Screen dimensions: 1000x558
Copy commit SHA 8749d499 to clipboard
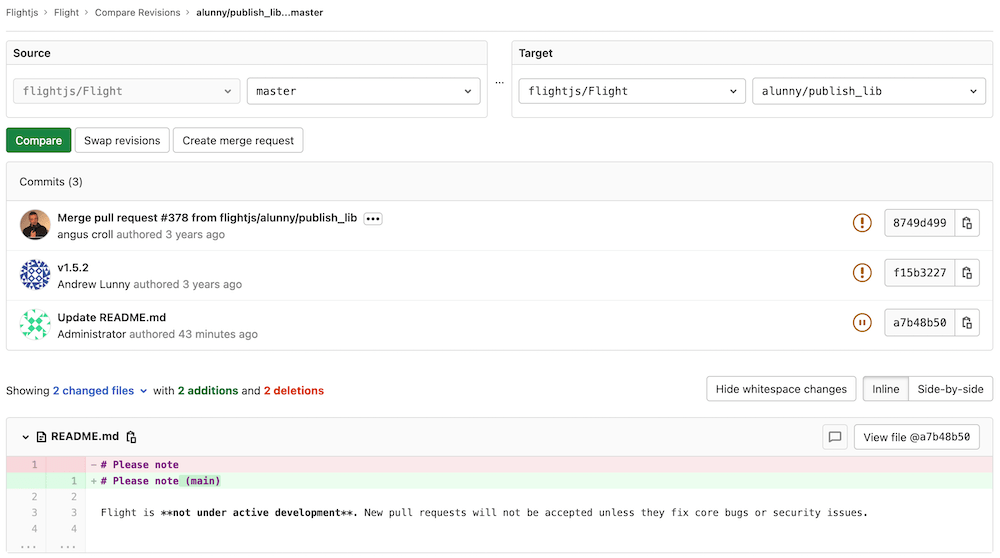tap(967, 223)
